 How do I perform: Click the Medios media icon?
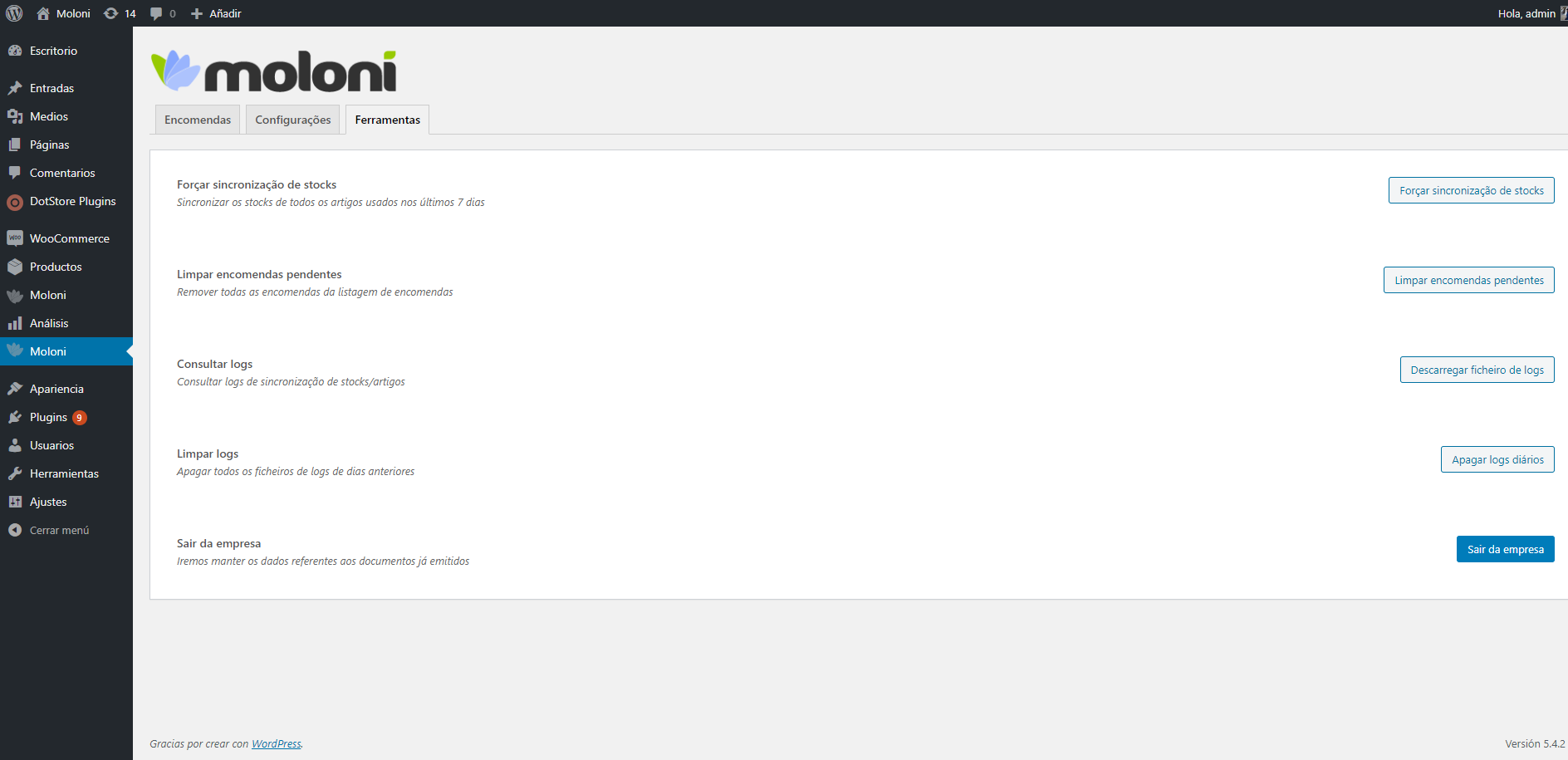15,116
